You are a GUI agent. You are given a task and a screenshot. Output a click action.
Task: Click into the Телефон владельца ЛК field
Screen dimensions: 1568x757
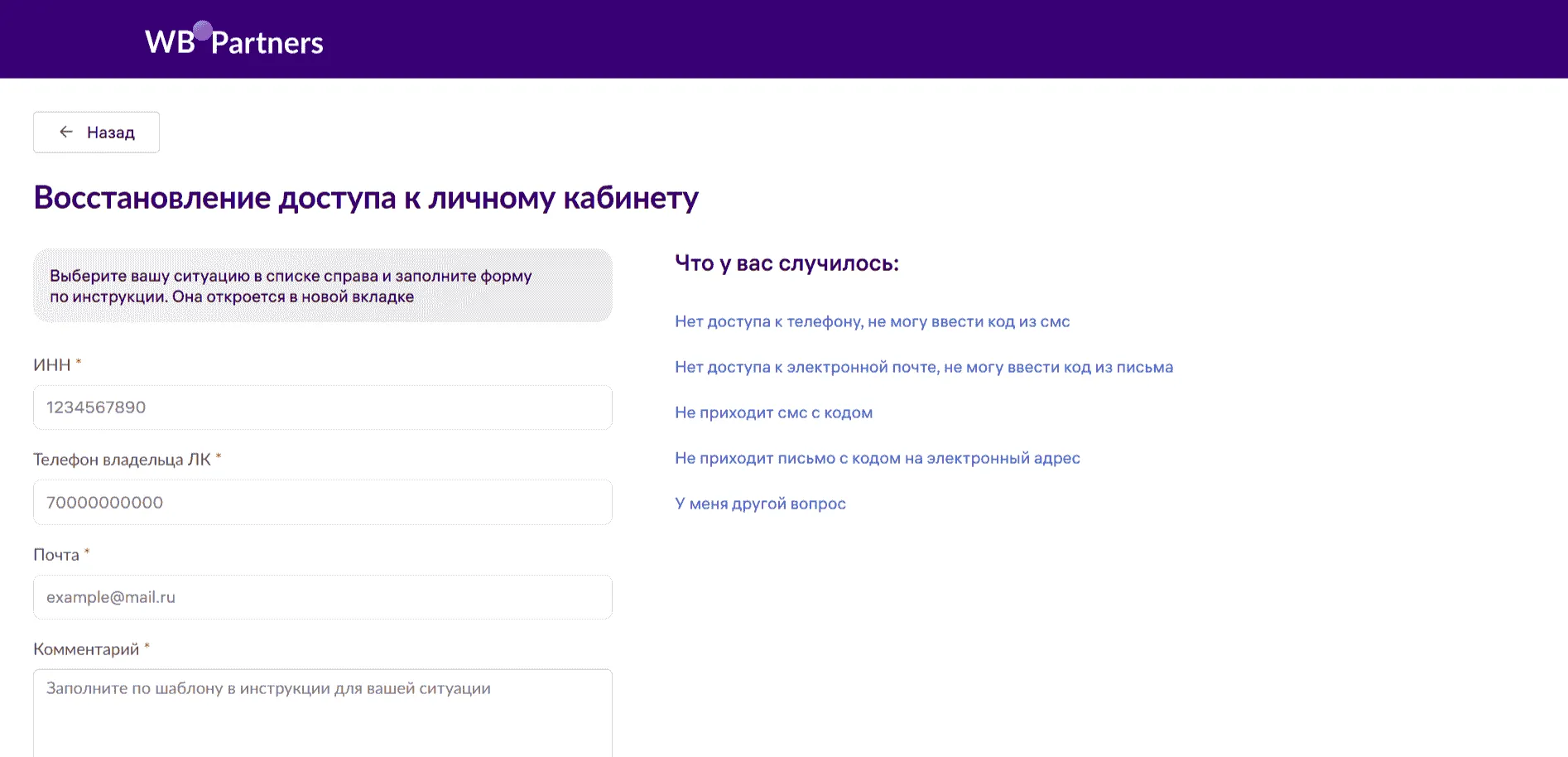coord(322,503)
